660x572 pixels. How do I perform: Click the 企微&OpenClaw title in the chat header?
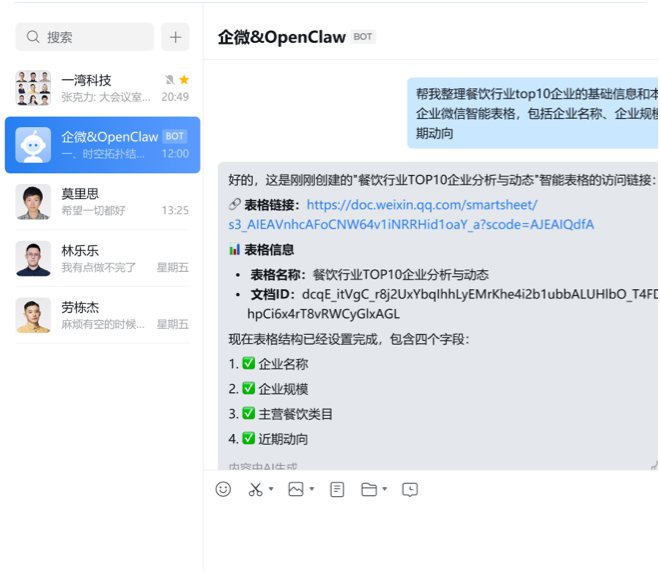pyautogui.click(x=282, y=37)
